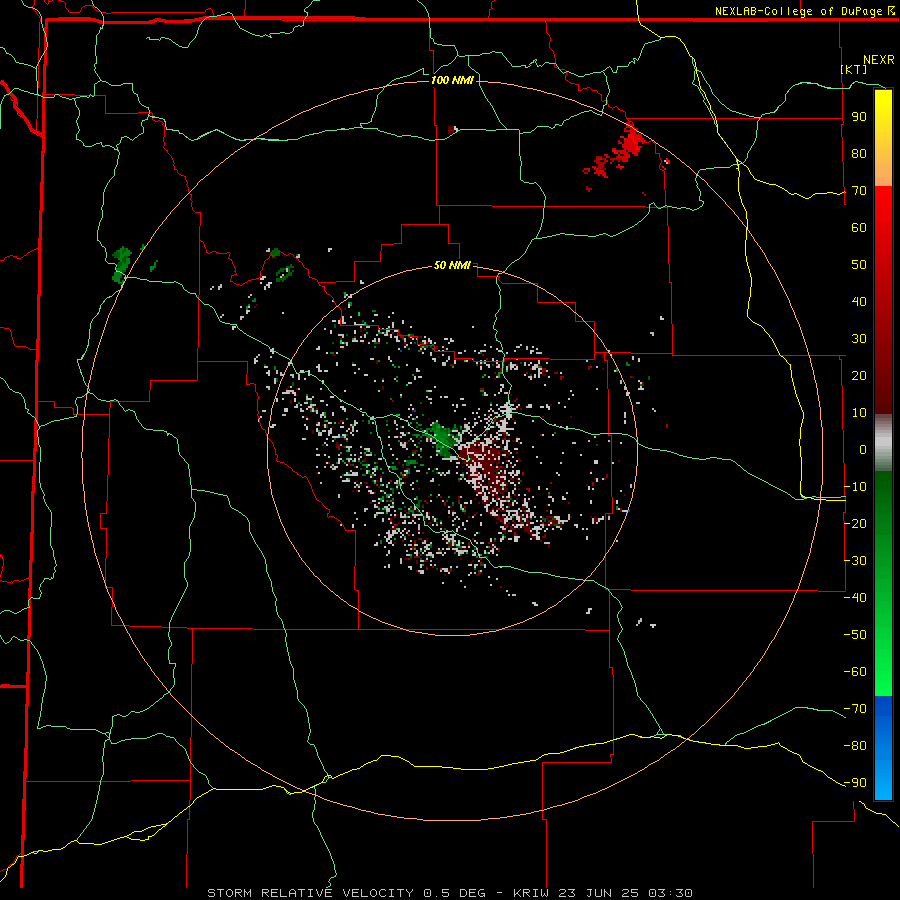
Task: Click the 40 value on the velocity scale
Action: 859,302
